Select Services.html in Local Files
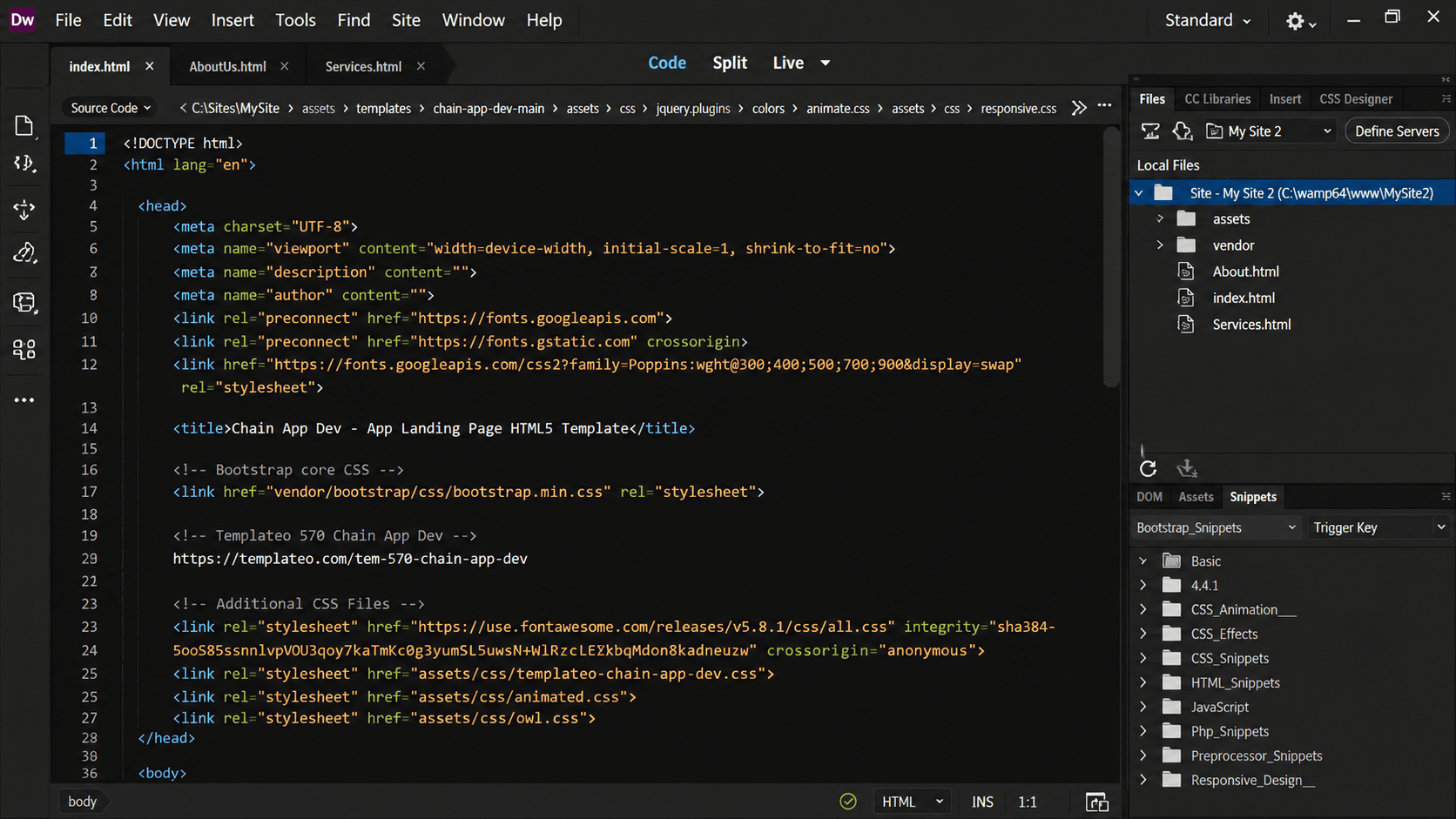 [1251, 325]
